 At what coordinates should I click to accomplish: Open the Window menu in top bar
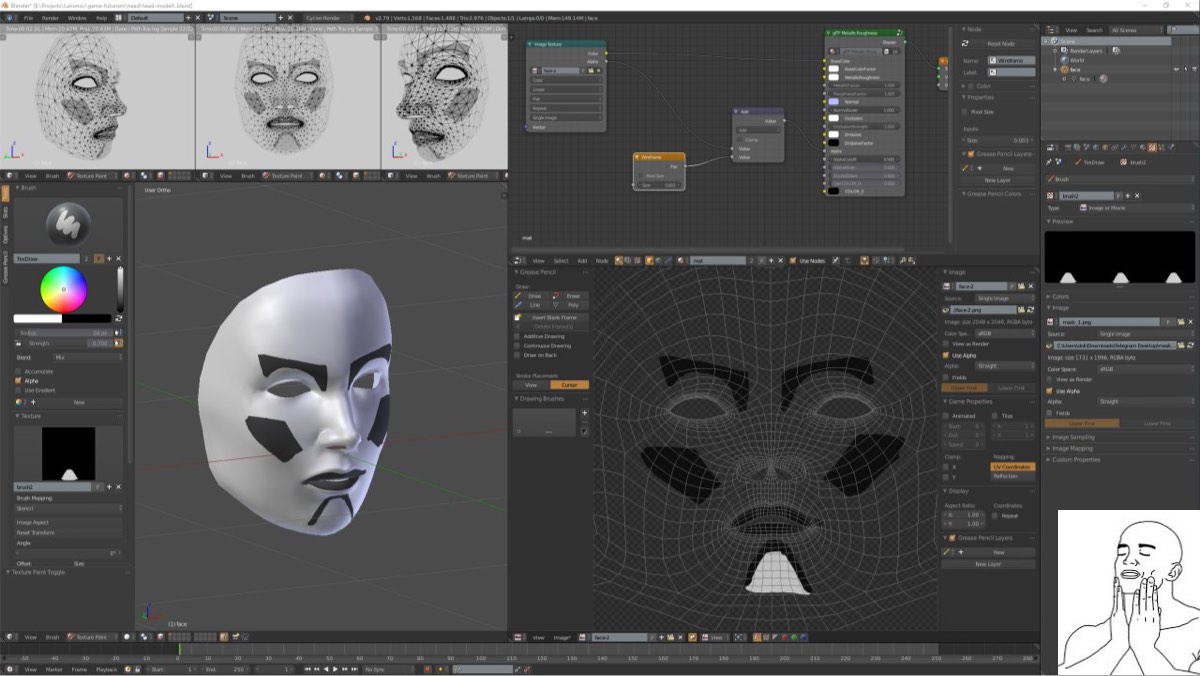(76, 18)
